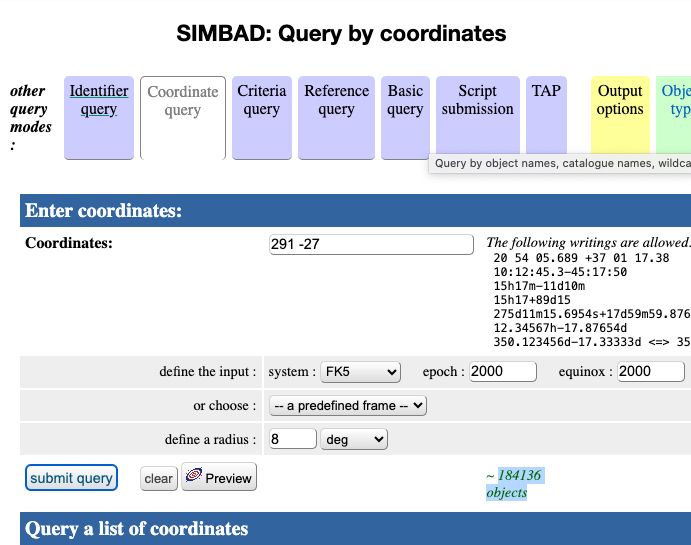Click the example '20 54 05.689 +37 01 17.38'
Viewport: 691px width, 545px height.
click(581, 258)
